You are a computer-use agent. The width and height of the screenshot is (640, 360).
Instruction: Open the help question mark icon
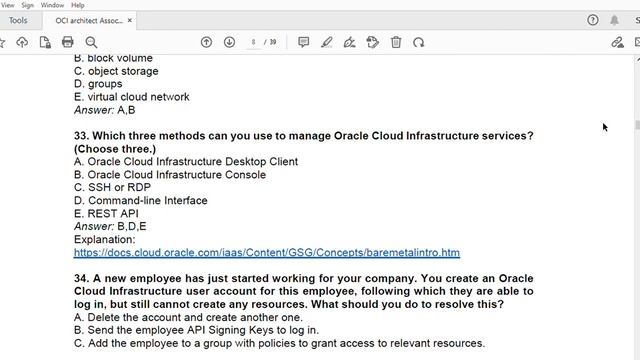click(x=593, y=20)
